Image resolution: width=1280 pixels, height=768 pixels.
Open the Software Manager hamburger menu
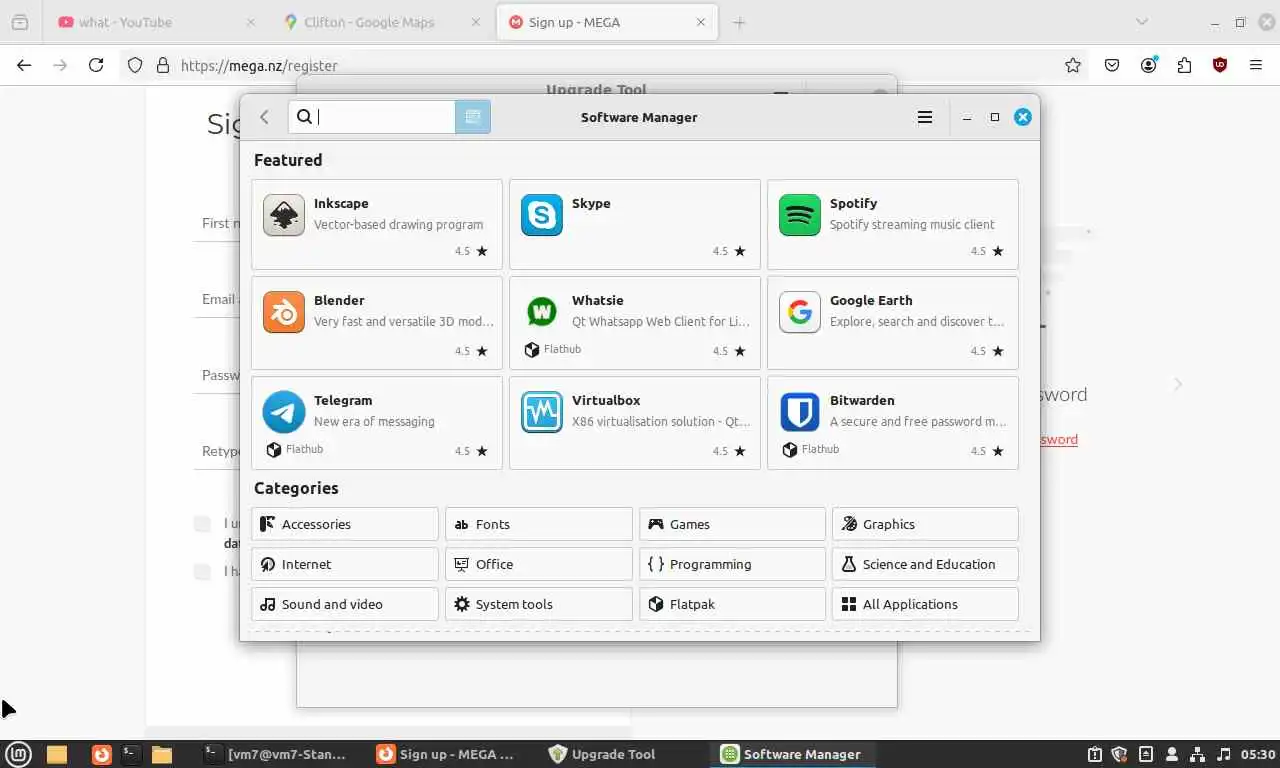click(x=925, y=117)
